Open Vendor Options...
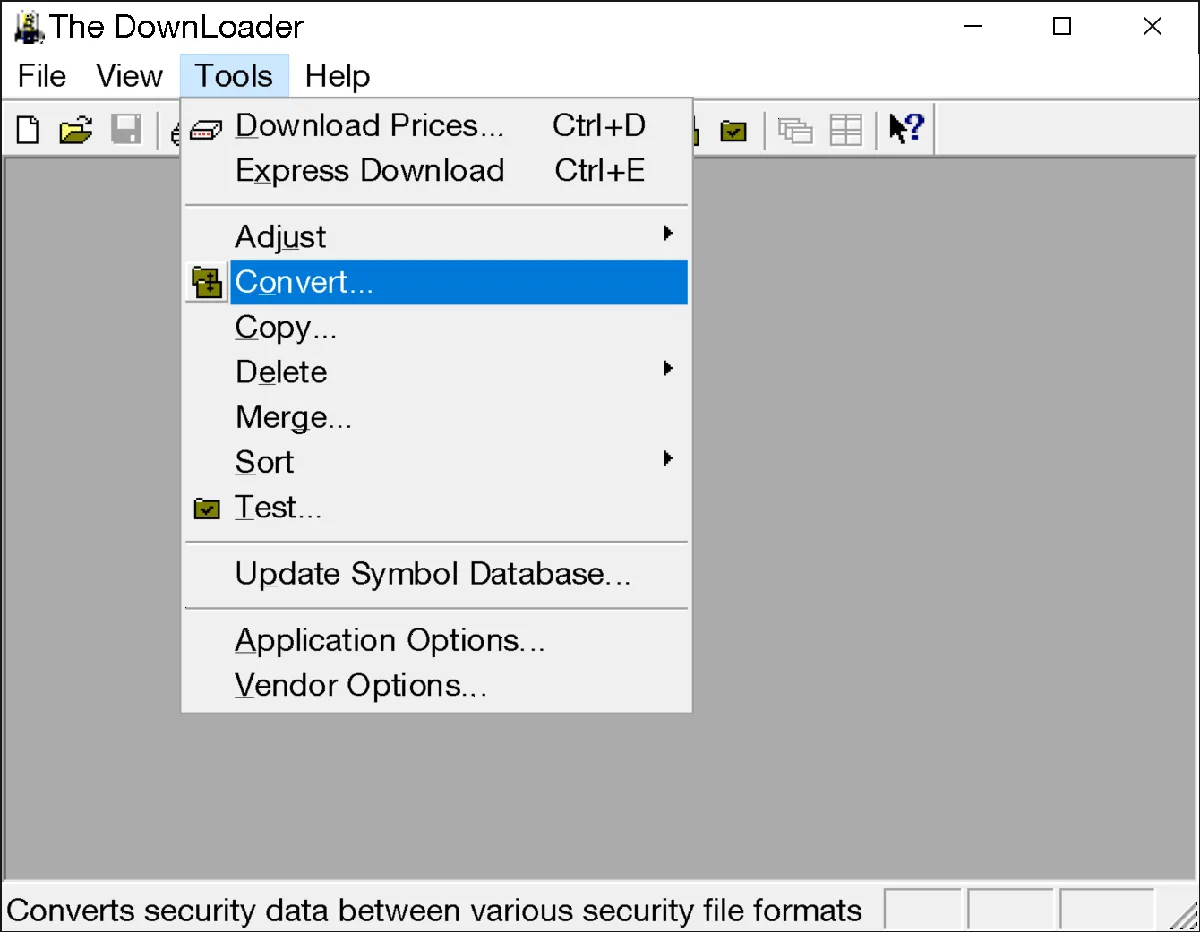Image resolution: width=1200 pixels, height=932 pixels. (x=360, y=686)
